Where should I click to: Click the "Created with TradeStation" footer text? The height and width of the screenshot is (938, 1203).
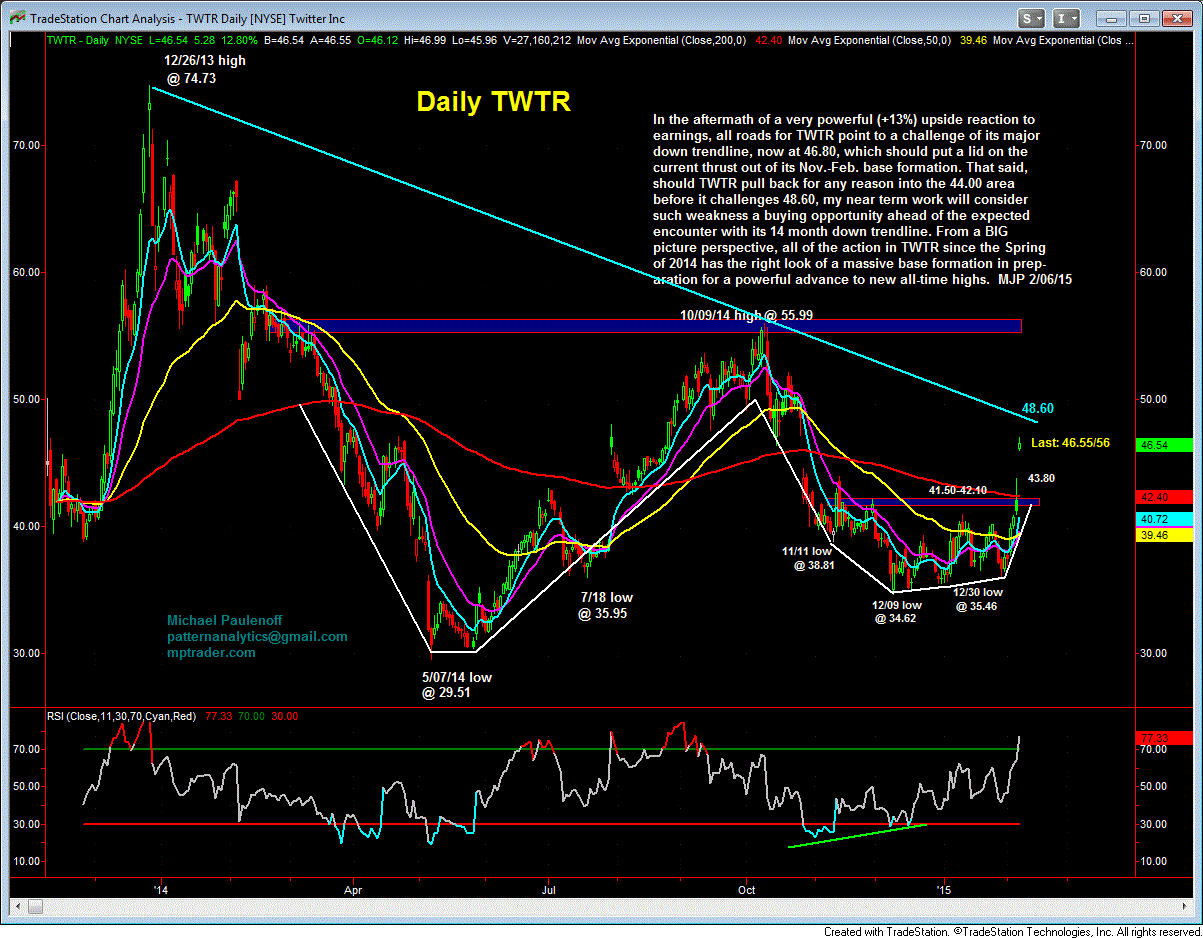[x=885, y=931]
